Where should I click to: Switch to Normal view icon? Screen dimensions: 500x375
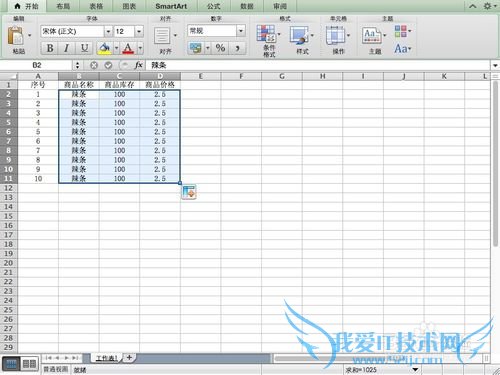[x=11, y=364]
